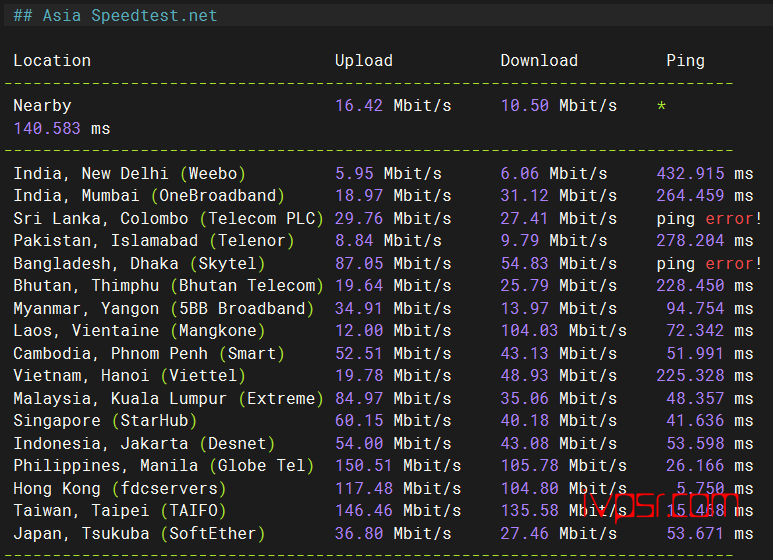Click Yangon upload 34.91 Mbit/s
This screenshot has width=773, height=560.
tap(393, 309)
